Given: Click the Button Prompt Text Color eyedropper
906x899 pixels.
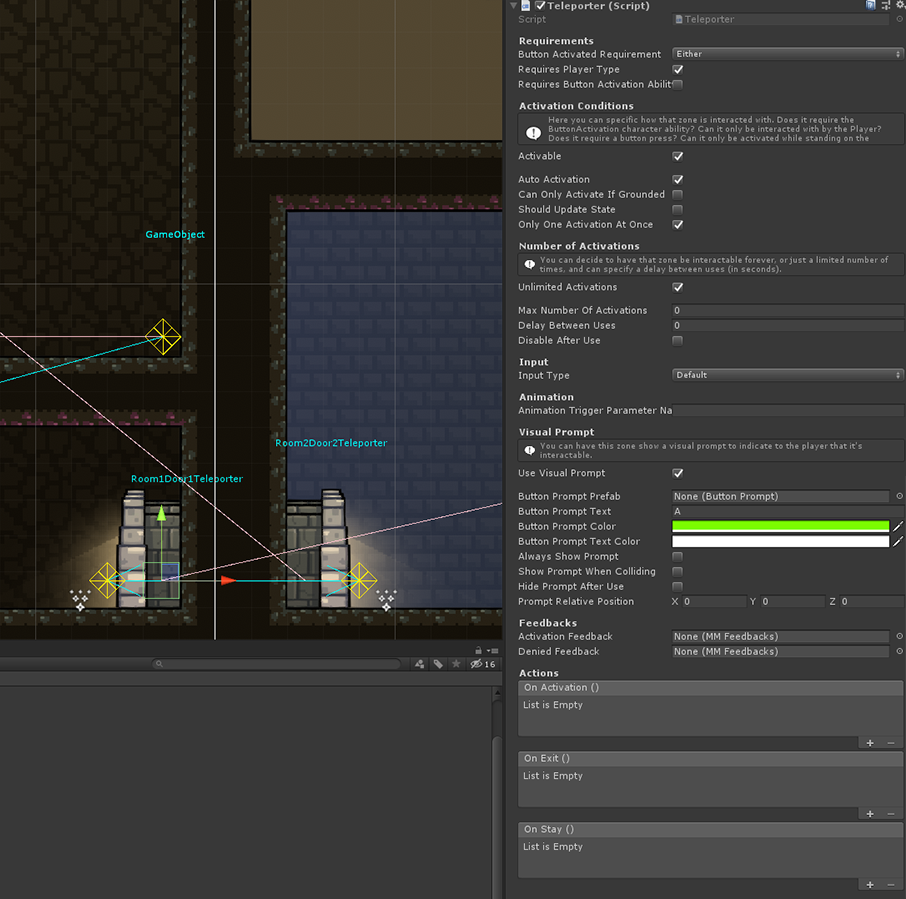Looking at the screenshot, I should click(898, 541).
